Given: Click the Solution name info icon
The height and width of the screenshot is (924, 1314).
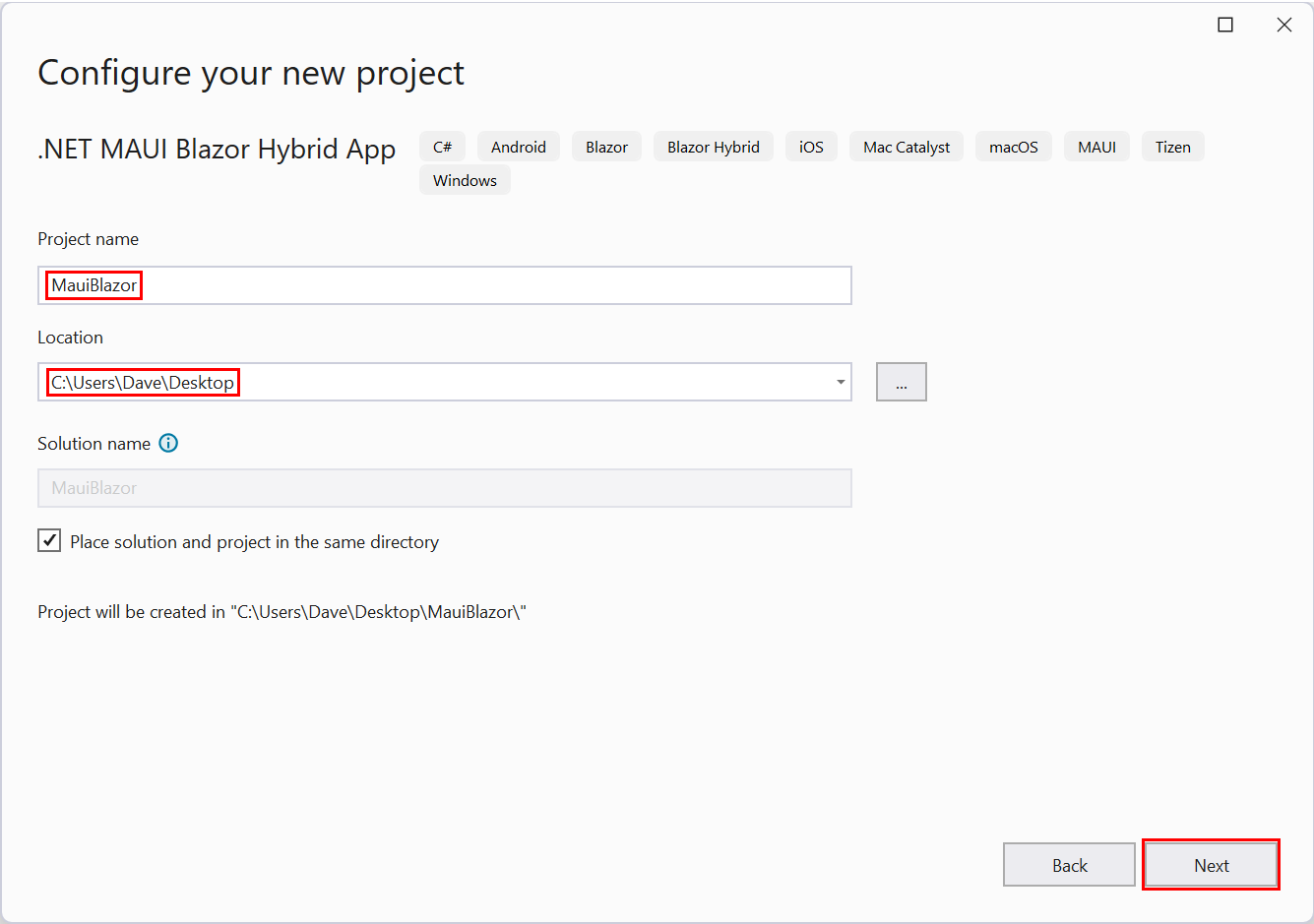Looking at the screenshot, I should [x=168, y=443].
